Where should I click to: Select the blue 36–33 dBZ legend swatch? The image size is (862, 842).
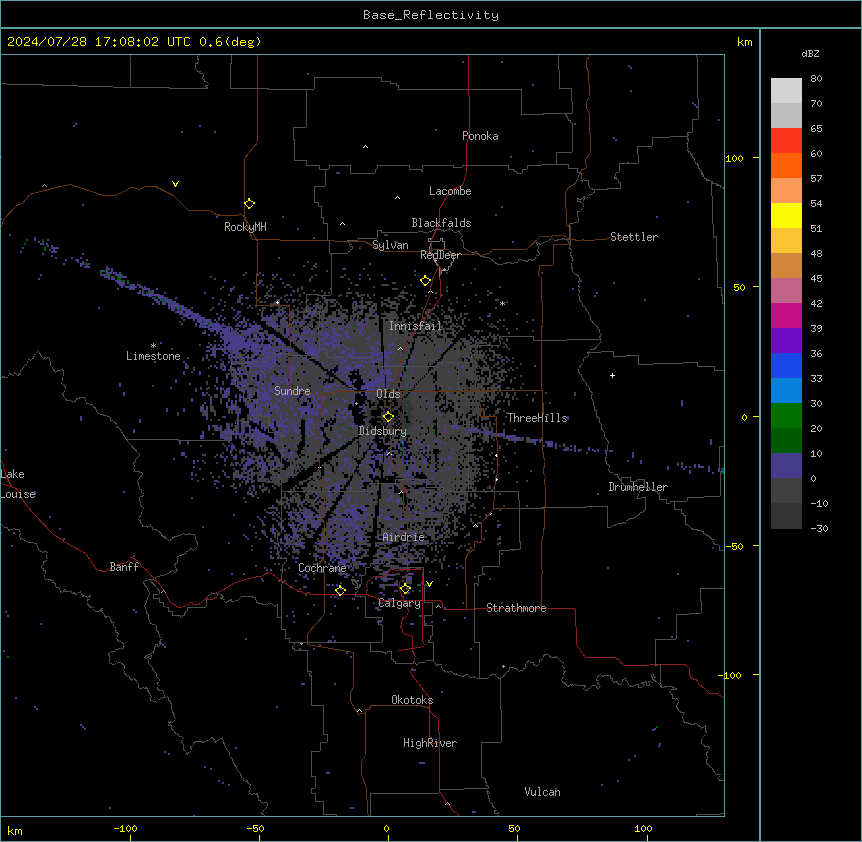coord(786,365)
